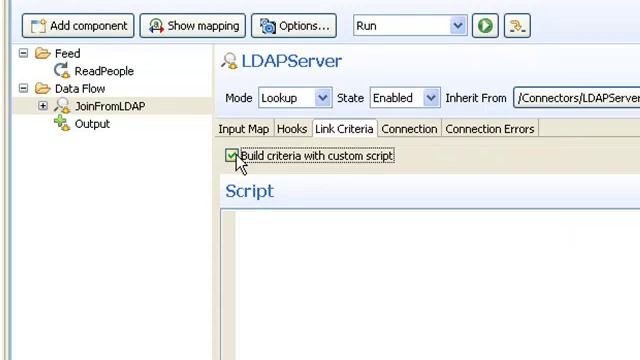Screen dimensions: 640x360
Task: Collapse the Feed folder
Action: 24,53
